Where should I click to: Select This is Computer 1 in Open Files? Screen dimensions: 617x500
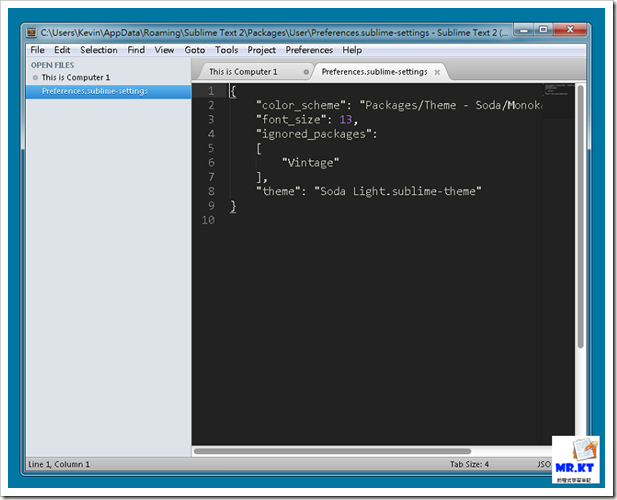108,77
